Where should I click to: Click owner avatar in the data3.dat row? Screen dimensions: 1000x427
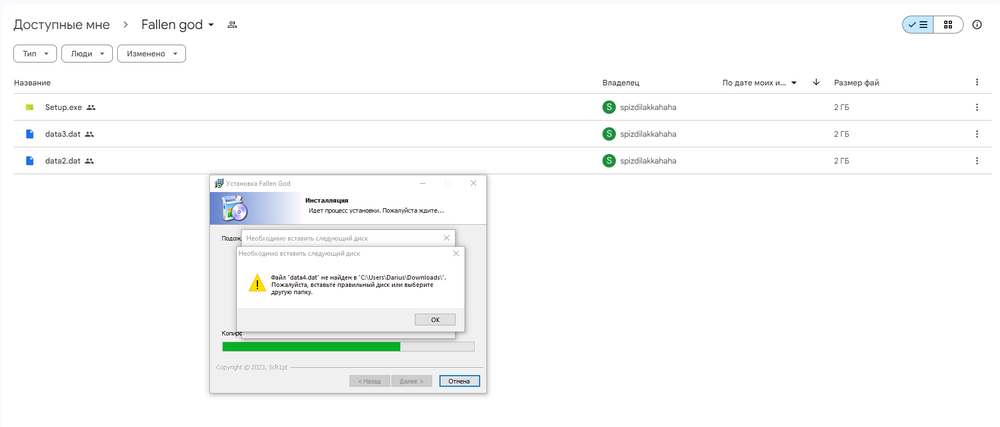click(608, 134)
